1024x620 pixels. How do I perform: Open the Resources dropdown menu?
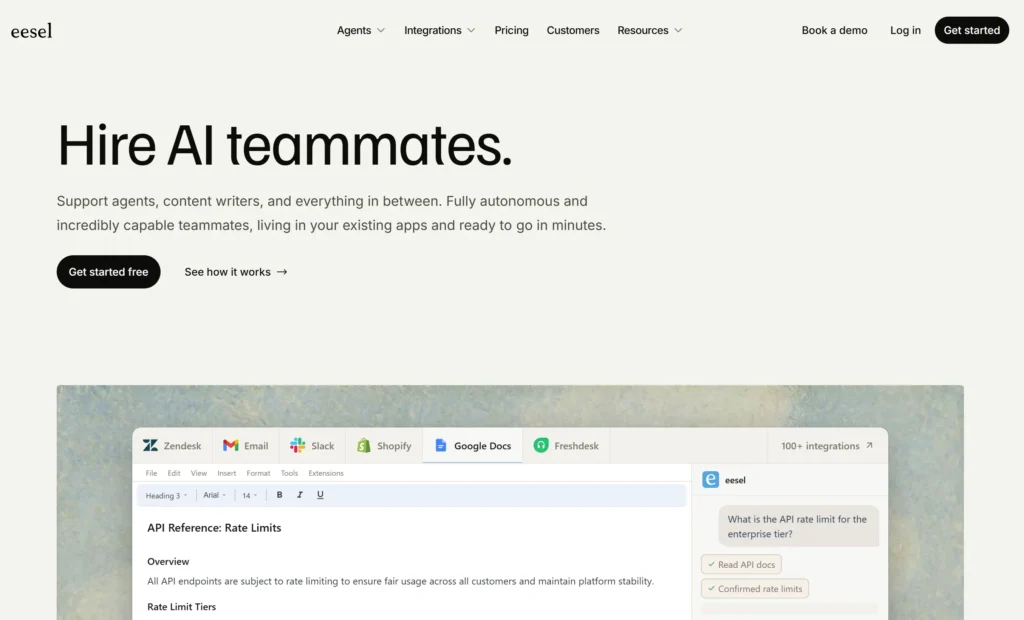coord(650,31)
